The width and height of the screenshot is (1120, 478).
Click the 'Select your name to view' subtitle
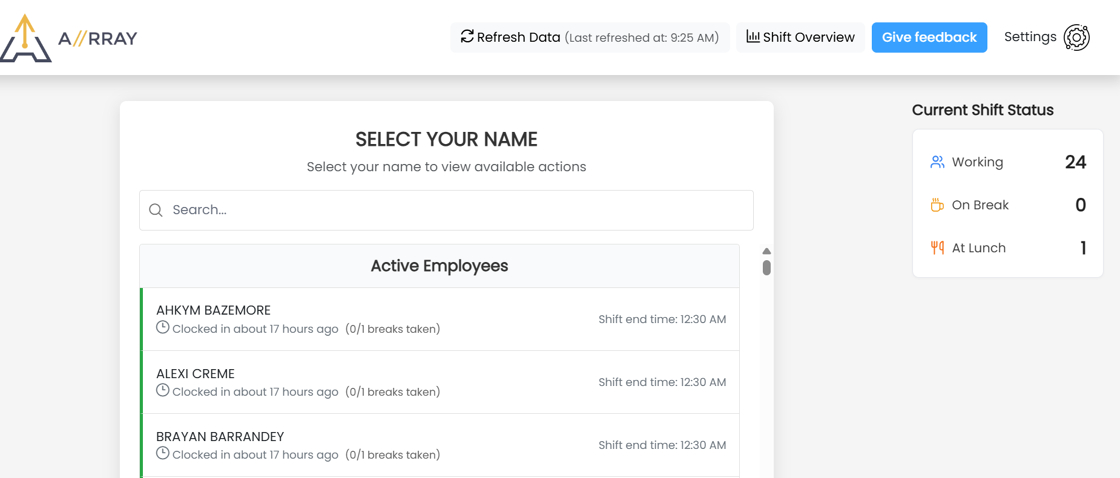[x=446, y=166]
